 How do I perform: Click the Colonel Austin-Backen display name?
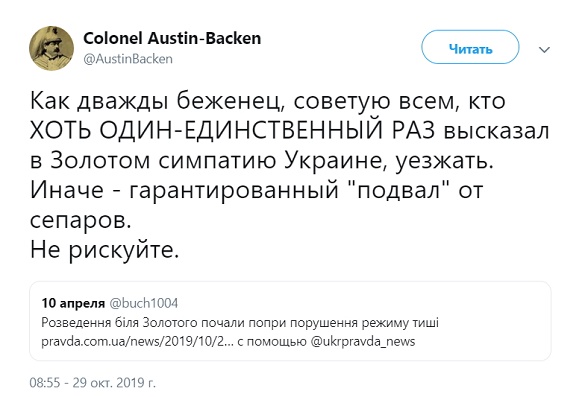pyautogui.click(x=172, y=38)
